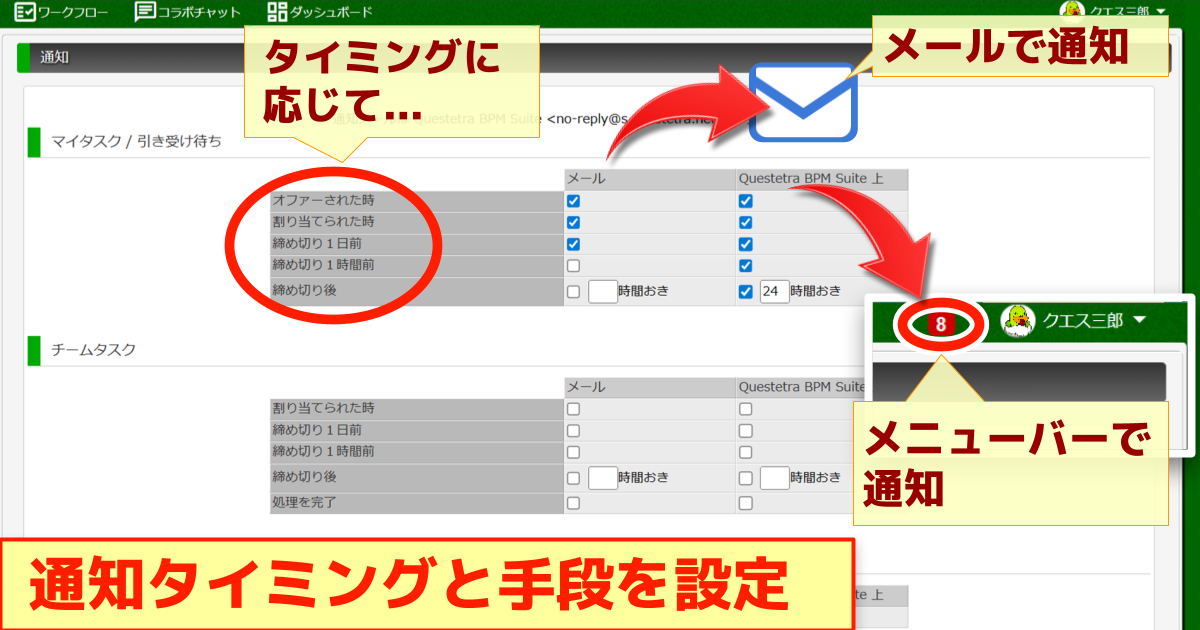Screen dimensions: 1200x630
Task: Click the チームタスク section heading
Action: (x=94, y=350)
